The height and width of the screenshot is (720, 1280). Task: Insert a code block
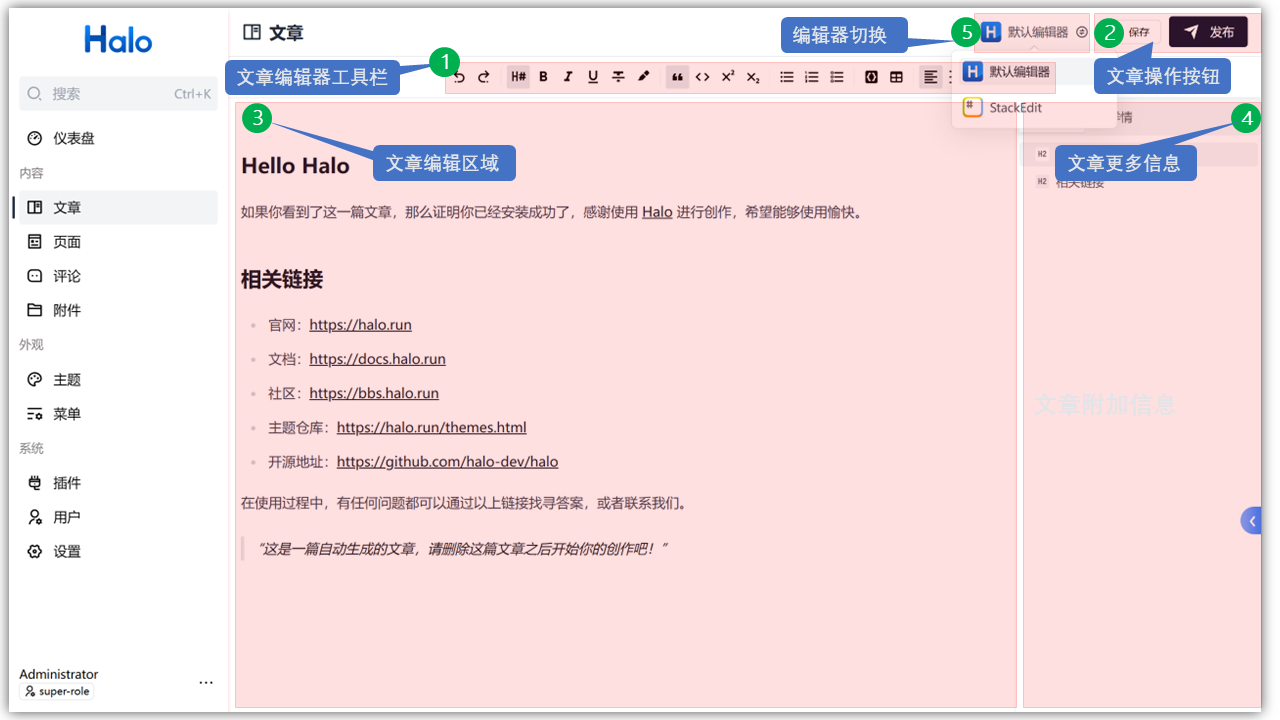pyautogui.click(x=871, y=77)
